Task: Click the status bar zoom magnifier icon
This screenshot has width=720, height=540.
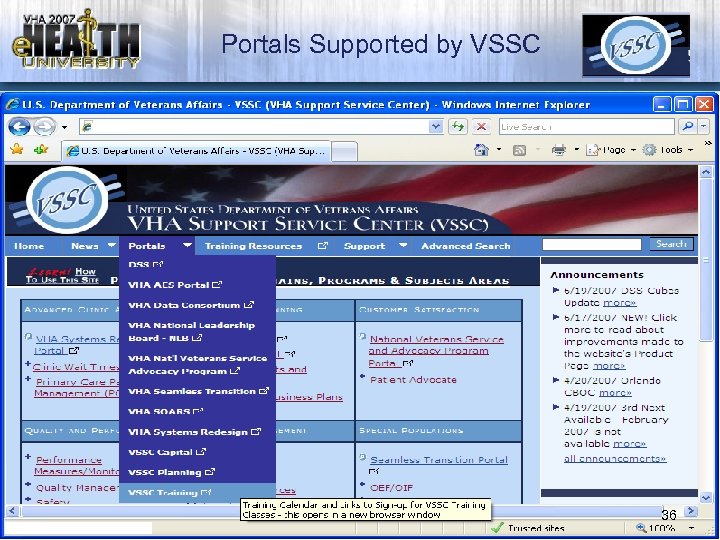Action: tap(641, 529)
